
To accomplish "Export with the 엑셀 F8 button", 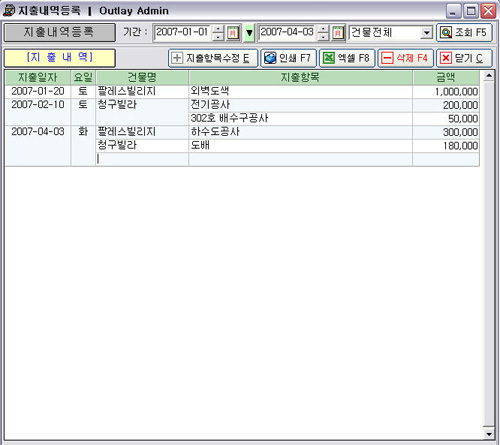I will pyautogui.click(x=347, y=58).
